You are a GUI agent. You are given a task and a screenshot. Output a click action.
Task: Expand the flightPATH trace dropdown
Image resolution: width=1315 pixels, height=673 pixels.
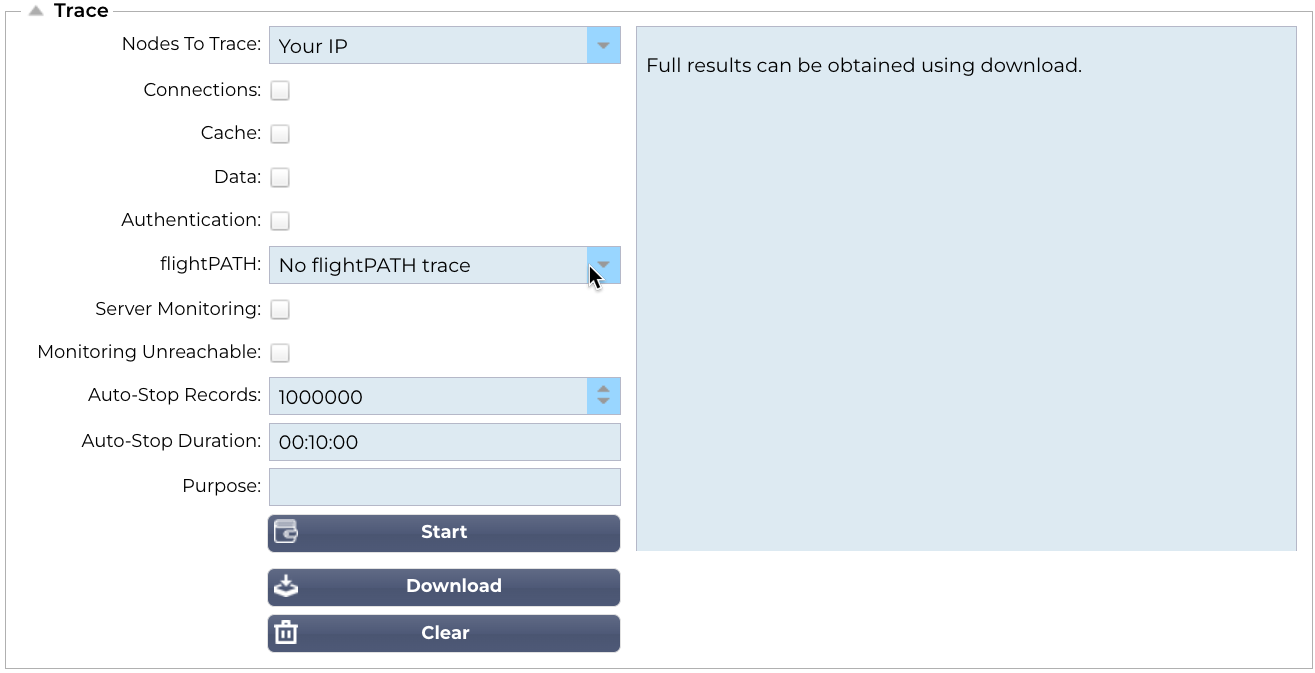(603, 265)
